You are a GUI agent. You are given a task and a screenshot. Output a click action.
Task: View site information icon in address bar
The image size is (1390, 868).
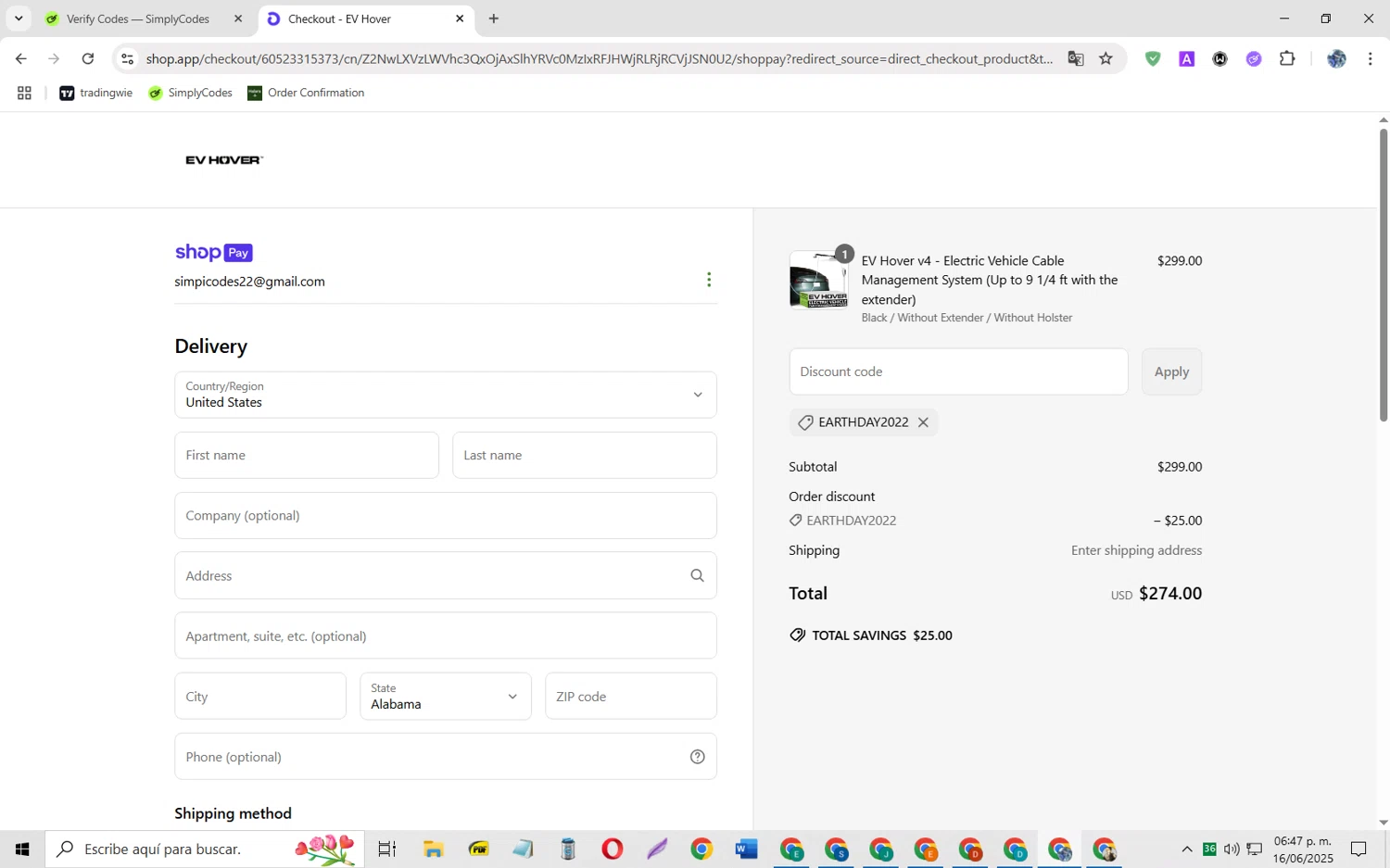(x=128, y=58)
